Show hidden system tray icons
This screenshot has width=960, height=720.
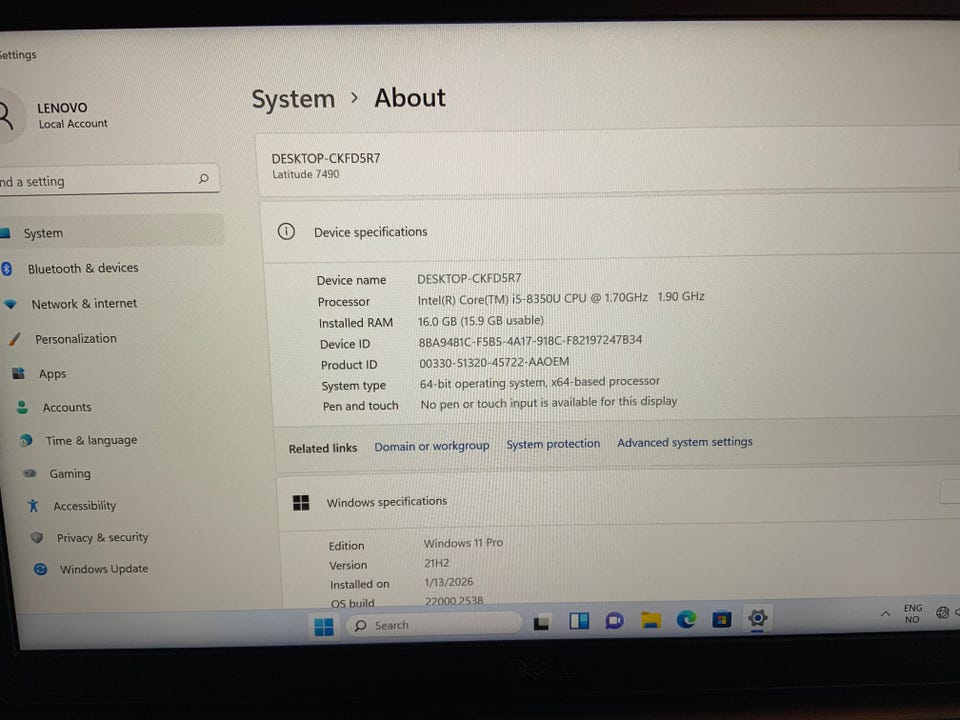coord(885,613)
